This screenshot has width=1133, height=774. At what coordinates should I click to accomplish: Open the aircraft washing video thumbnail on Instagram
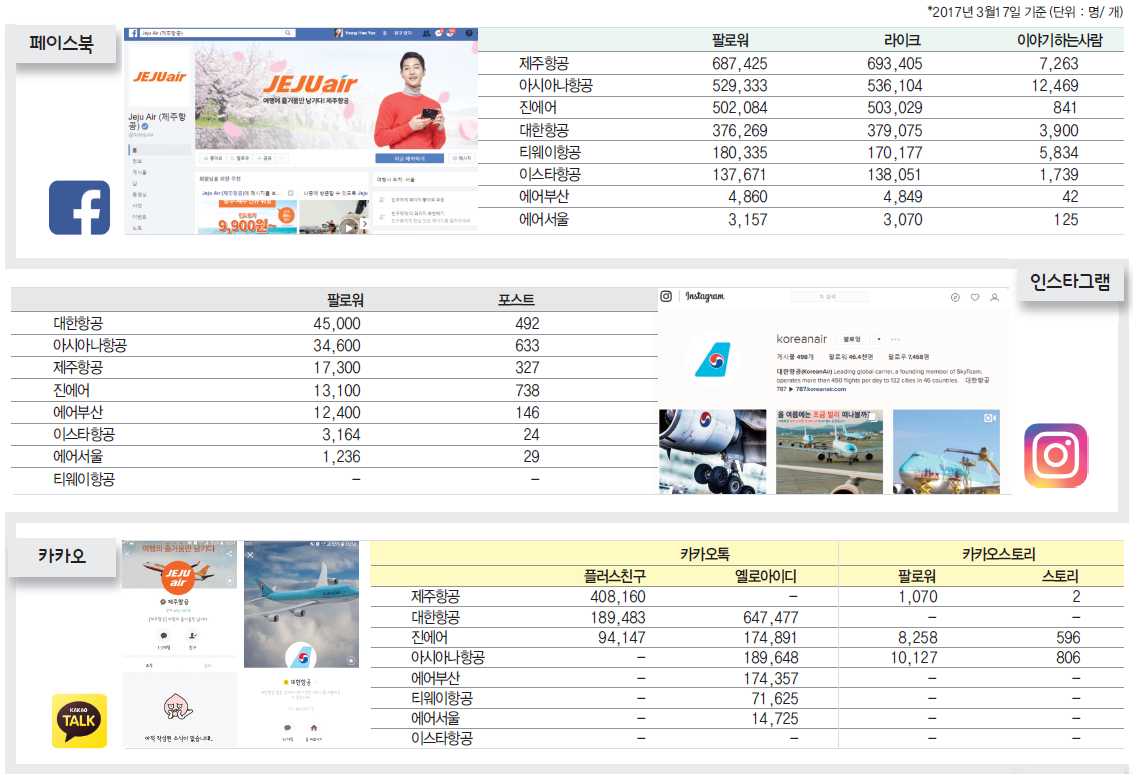point(947,452)
